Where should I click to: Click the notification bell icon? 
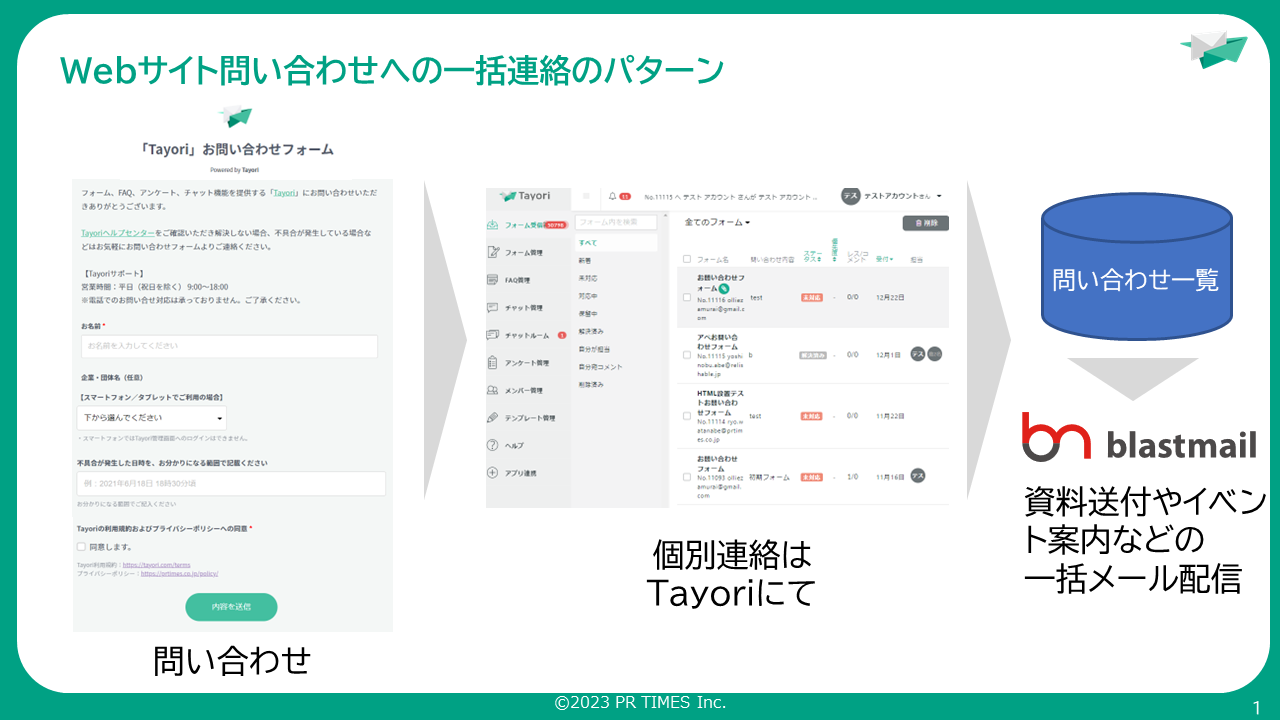point(613,196)
